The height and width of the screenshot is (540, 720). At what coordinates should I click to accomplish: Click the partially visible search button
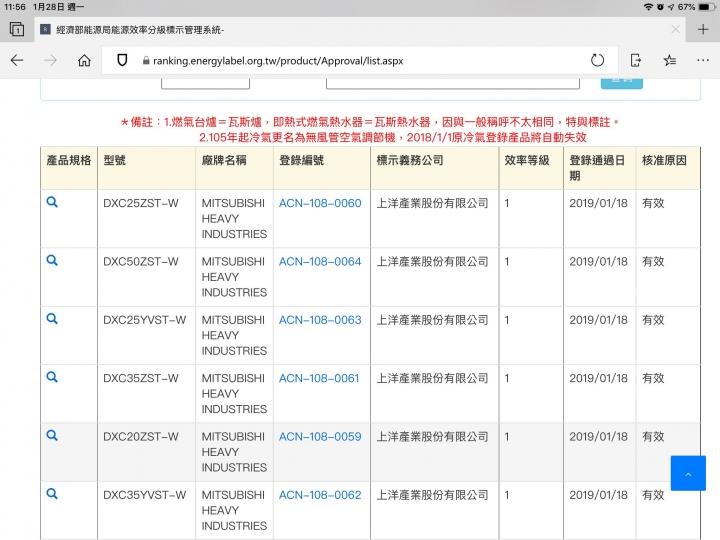click(622, 84)
